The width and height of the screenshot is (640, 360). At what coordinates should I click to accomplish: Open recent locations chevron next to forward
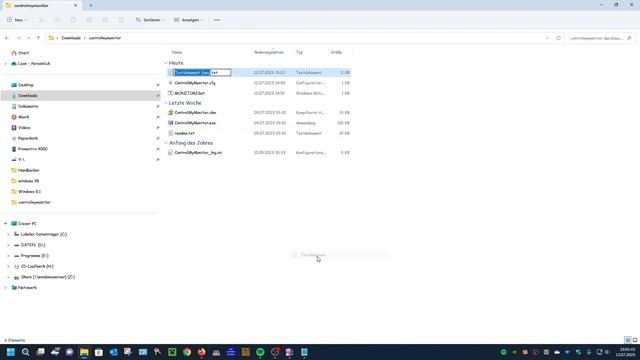(x=29, y=38)
